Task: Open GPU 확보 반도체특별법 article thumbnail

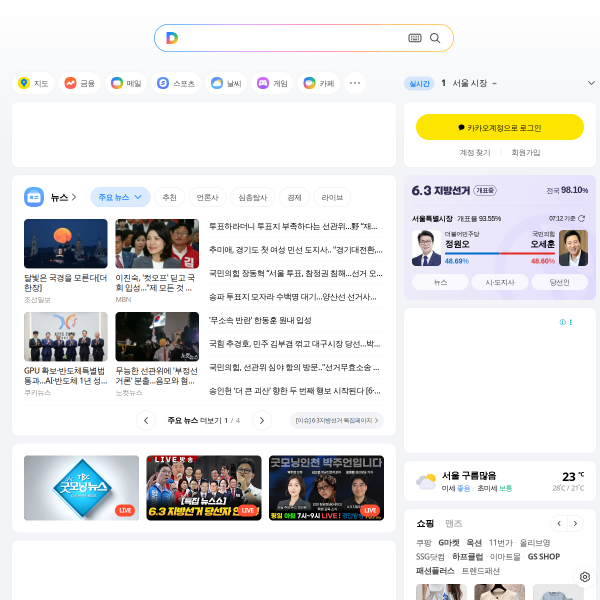Action: tap(66, 336)
